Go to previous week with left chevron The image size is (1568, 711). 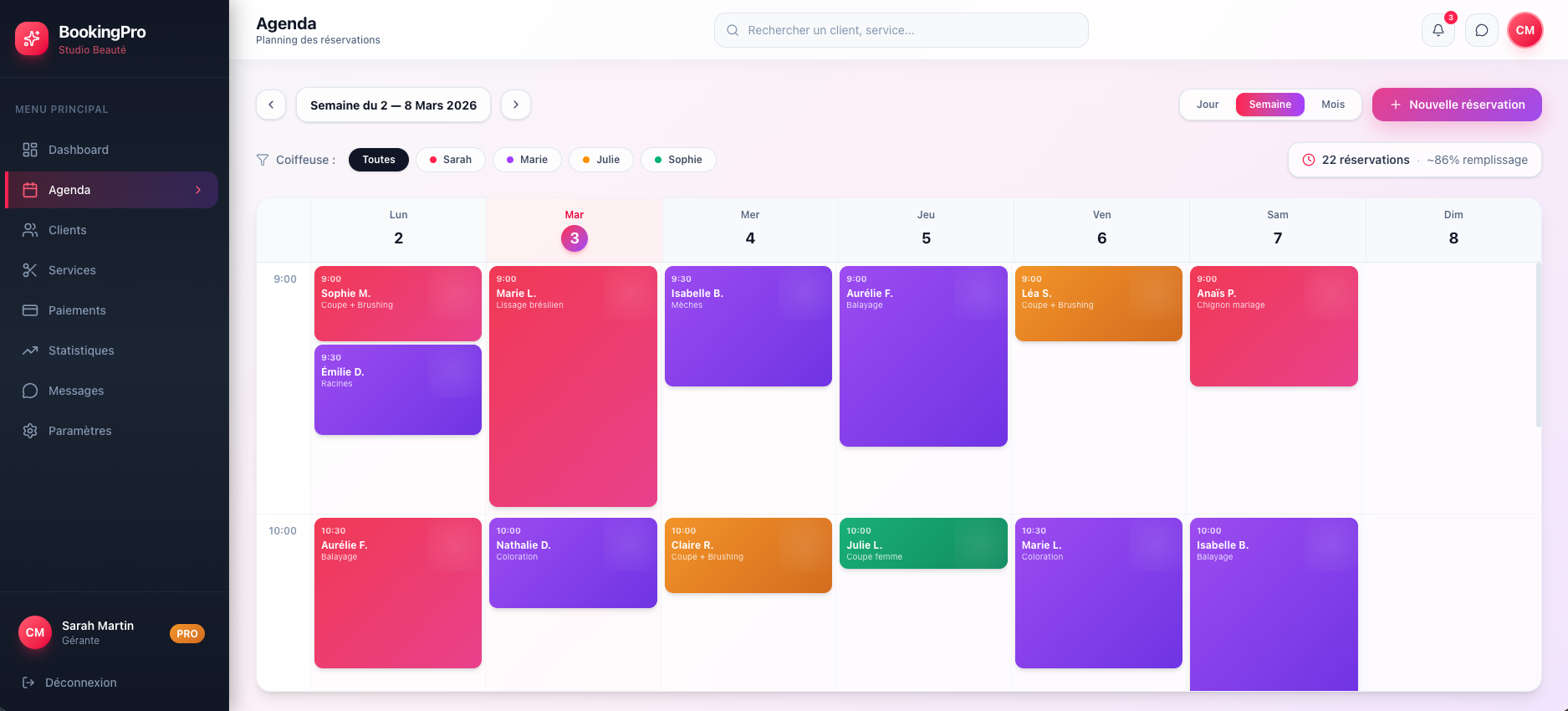271,105
